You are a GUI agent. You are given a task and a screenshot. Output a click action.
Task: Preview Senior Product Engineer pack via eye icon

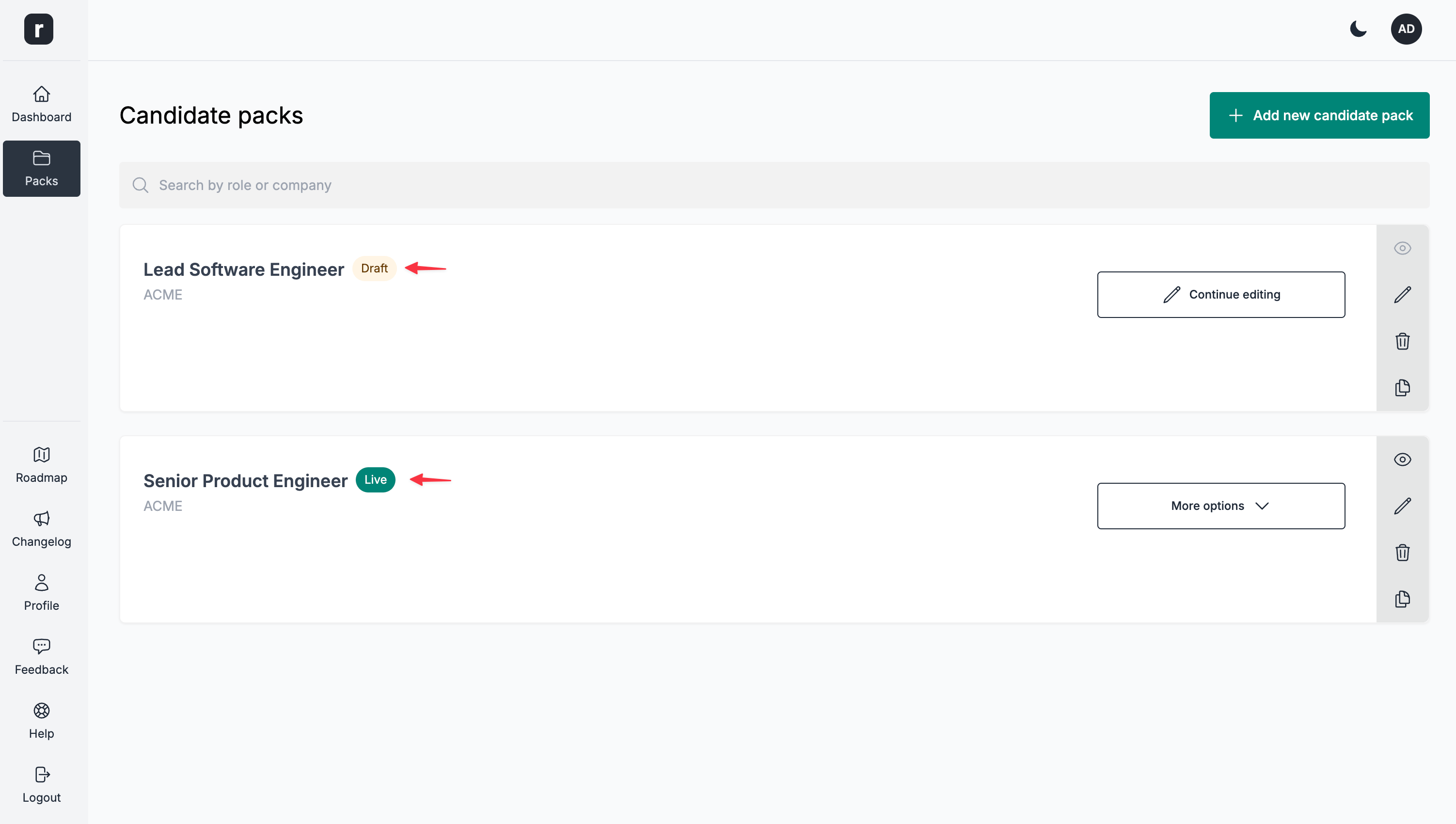[1403, 459]
